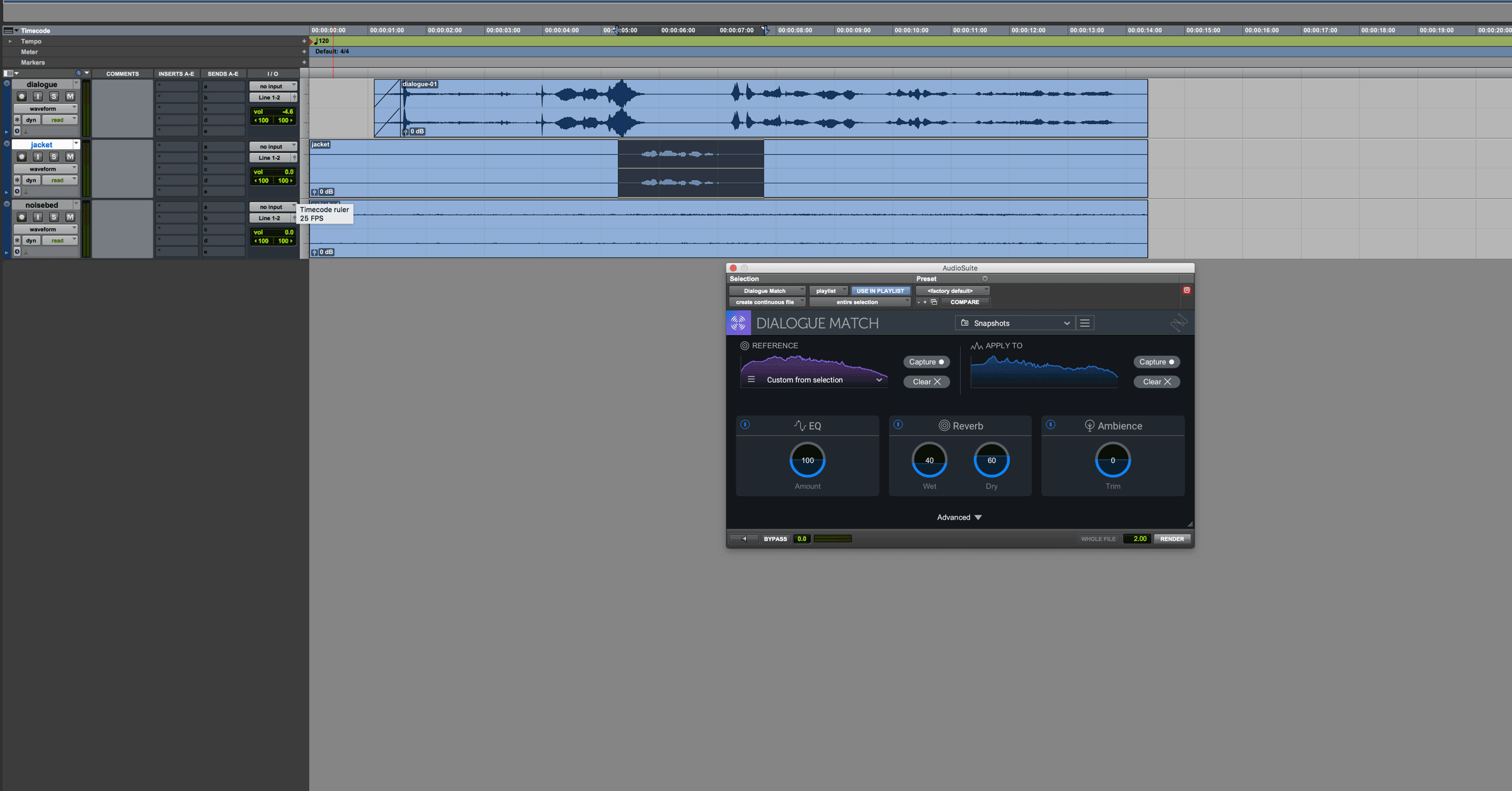The image size is (1512, 791).
Task: Solo the jacket track
Action: pyautogui.click(x=54, y=157)
